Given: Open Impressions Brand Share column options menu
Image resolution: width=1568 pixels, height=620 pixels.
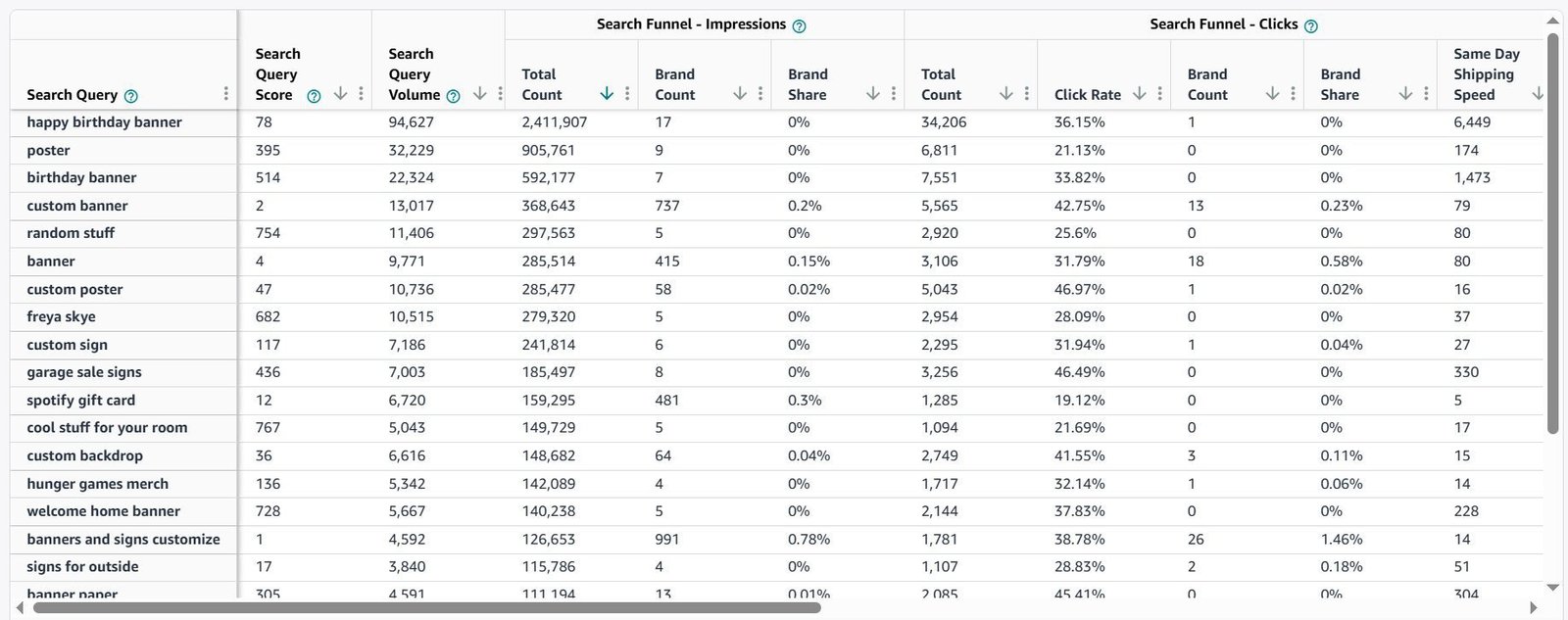Looking at the screenshot, I should click(894, 94).
